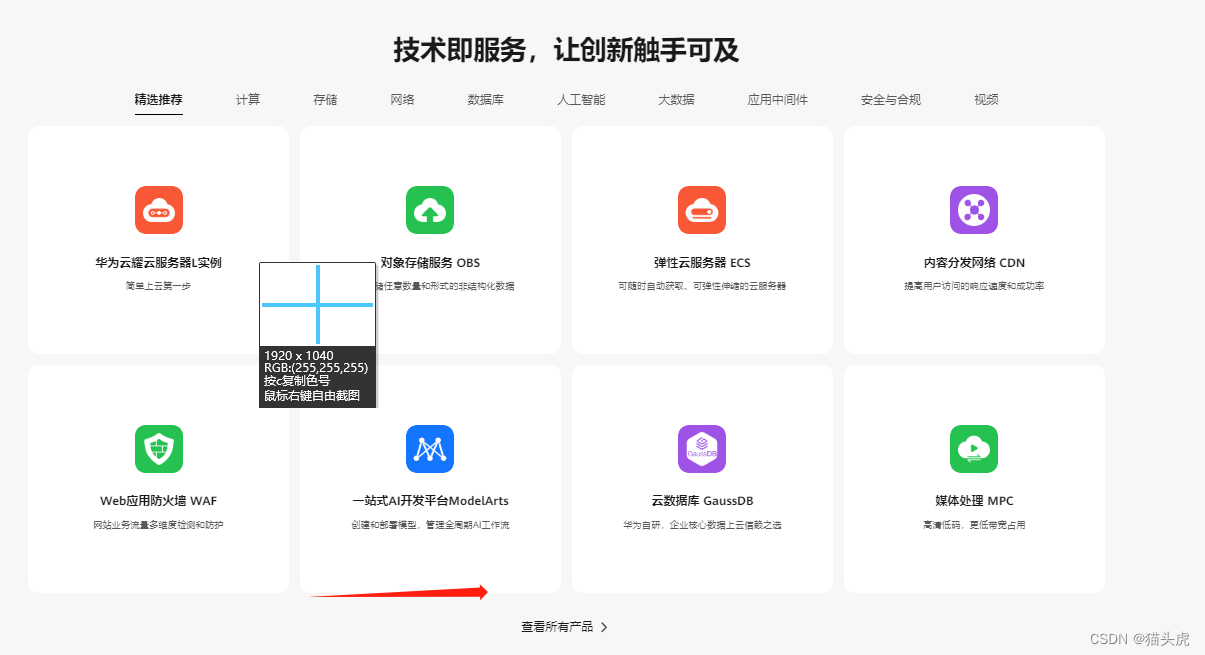1205x655 pixels.
Task: Click the purple GaussDB database icon
Action: (702, 449)
